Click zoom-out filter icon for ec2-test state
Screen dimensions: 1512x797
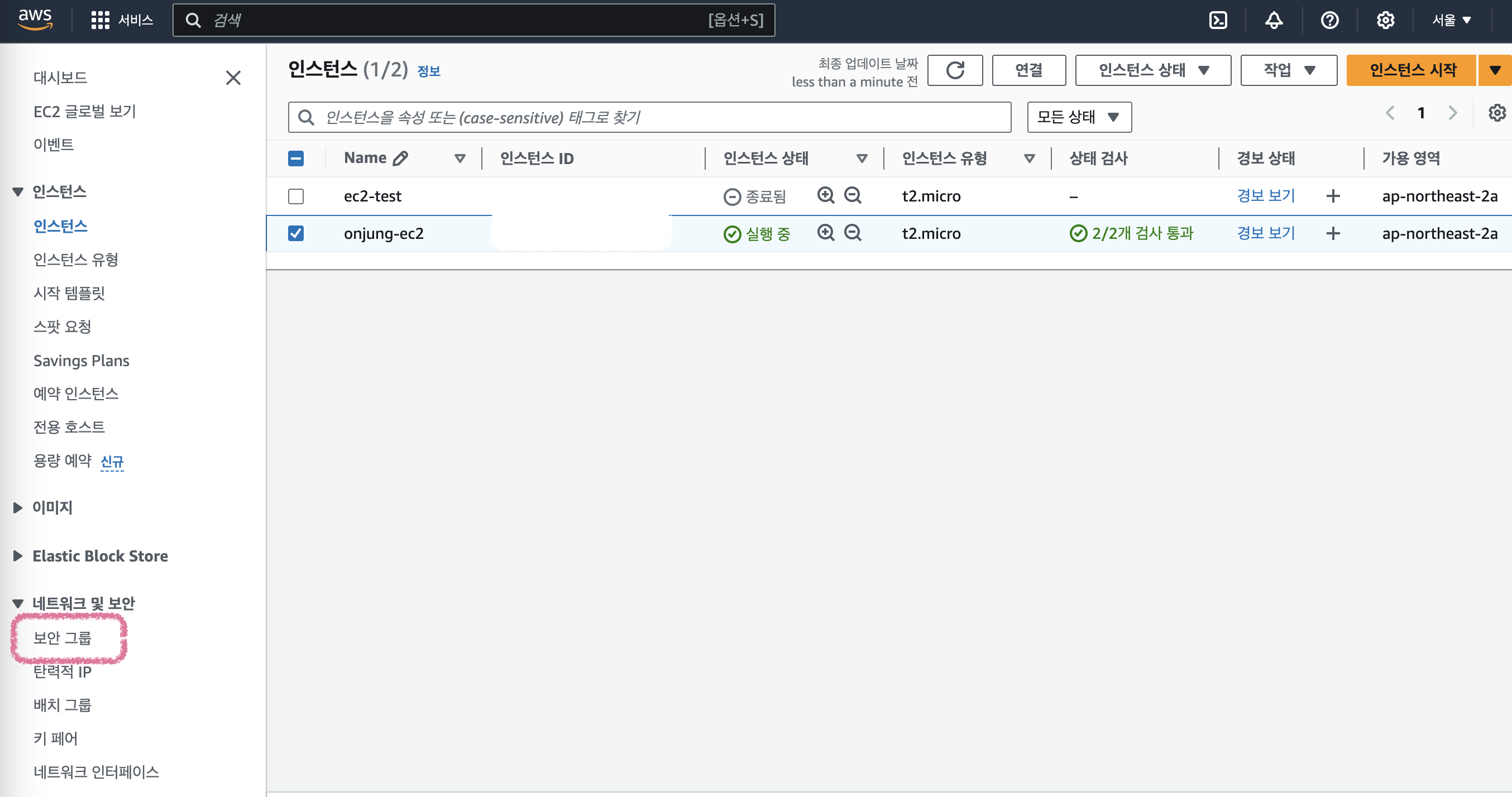tap(852, 195)
